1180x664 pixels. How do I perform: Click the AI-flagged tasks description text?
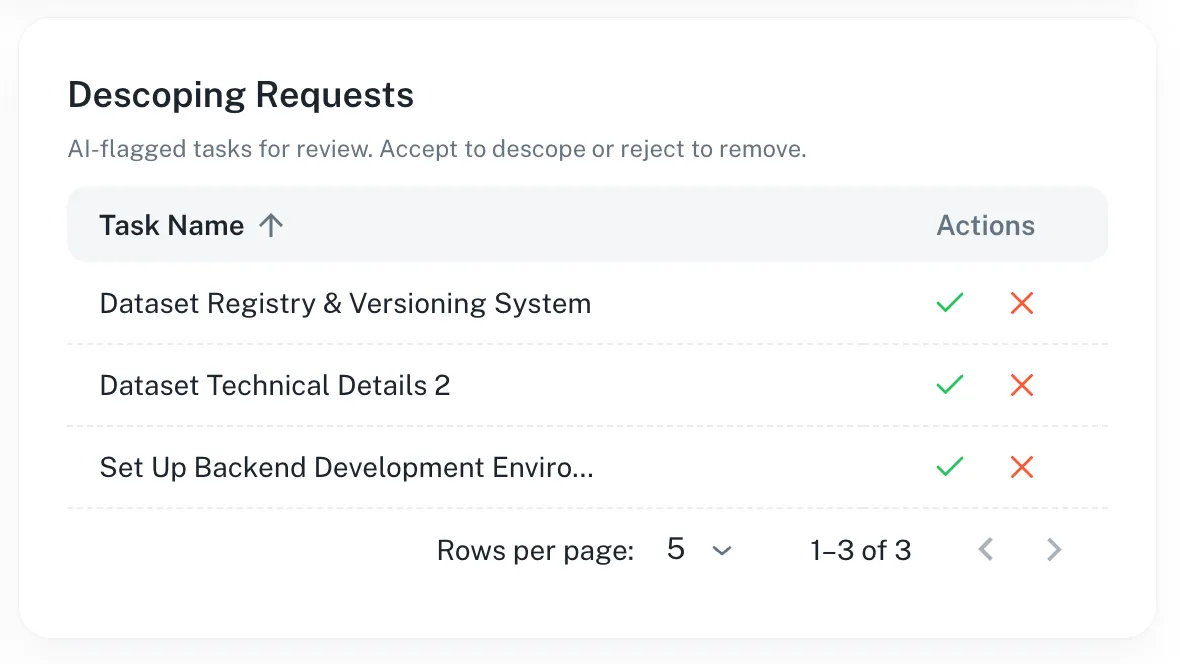[436, 150]
